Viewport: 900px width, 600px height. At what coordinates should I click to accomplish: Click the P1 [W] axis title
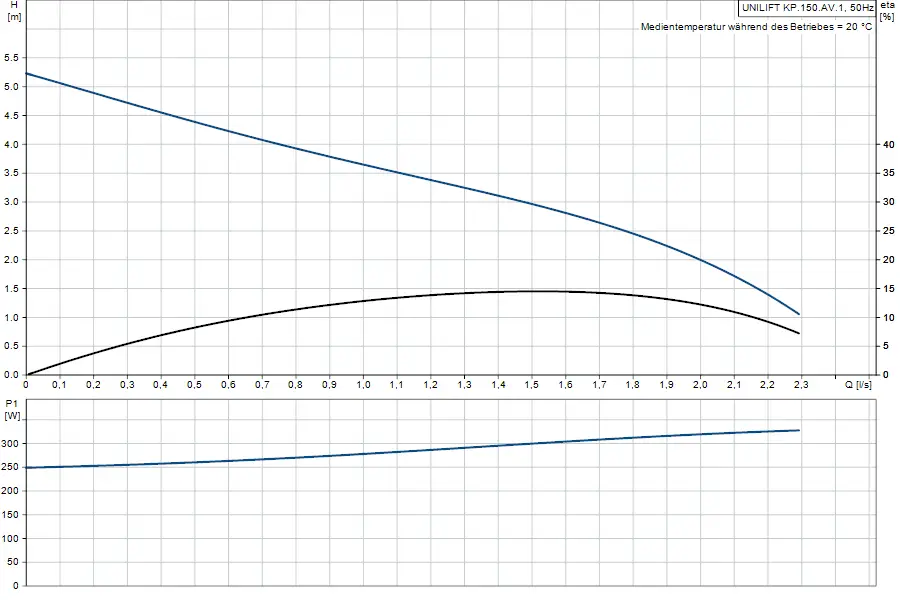[12, 410]
